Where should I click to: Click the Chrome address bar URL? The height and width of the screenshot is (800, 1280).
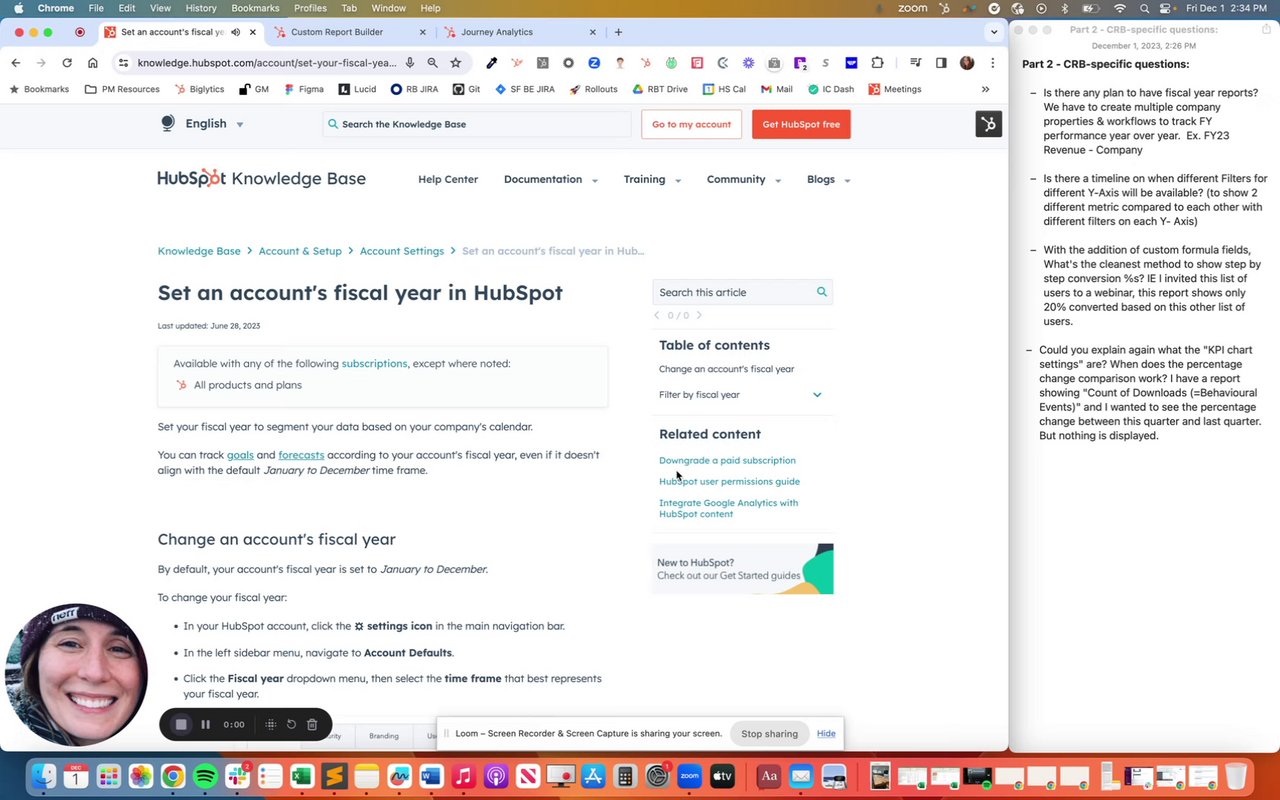(267, 62)
